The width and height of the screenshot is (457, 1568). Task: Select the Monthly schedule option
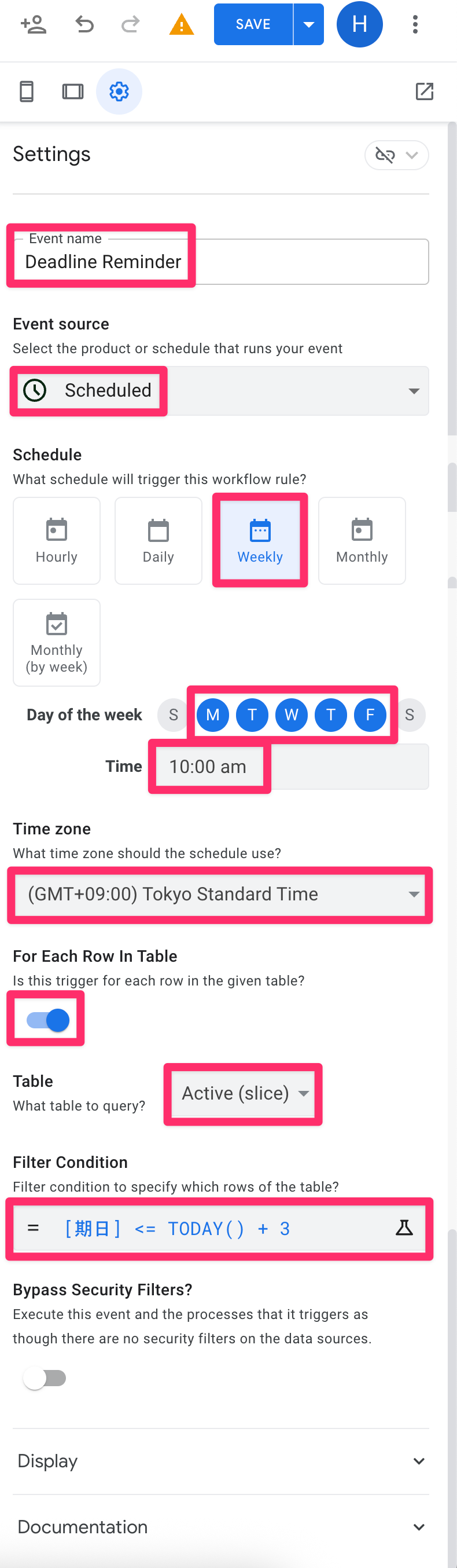(x=362, y=541)
